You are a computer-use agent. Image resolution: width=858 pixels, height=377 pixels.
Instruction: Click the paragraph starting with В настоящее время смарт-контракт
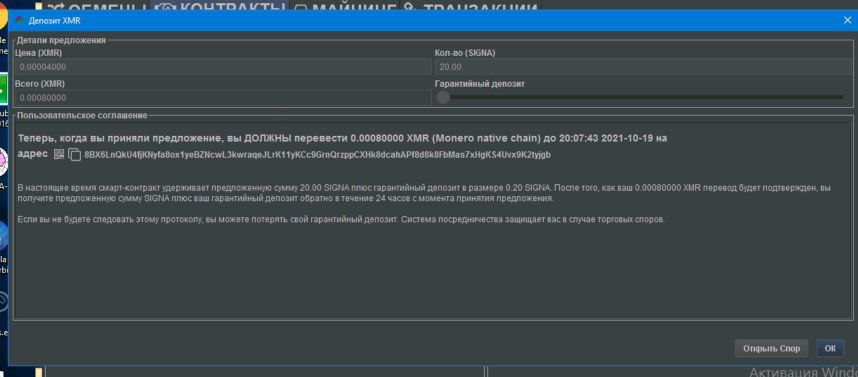[x=424, y=193]
